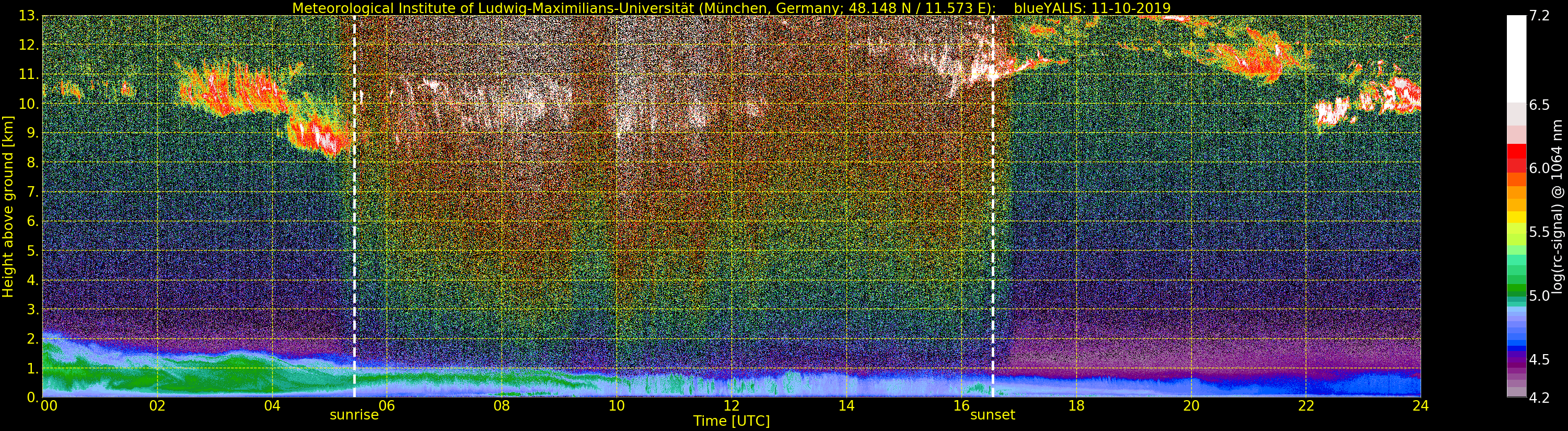The height and width of the screenshot is (431, 1568).
Task: Click the colorbar tick label 4.5
Action: pyautogui.click(x=1539, y=360)
